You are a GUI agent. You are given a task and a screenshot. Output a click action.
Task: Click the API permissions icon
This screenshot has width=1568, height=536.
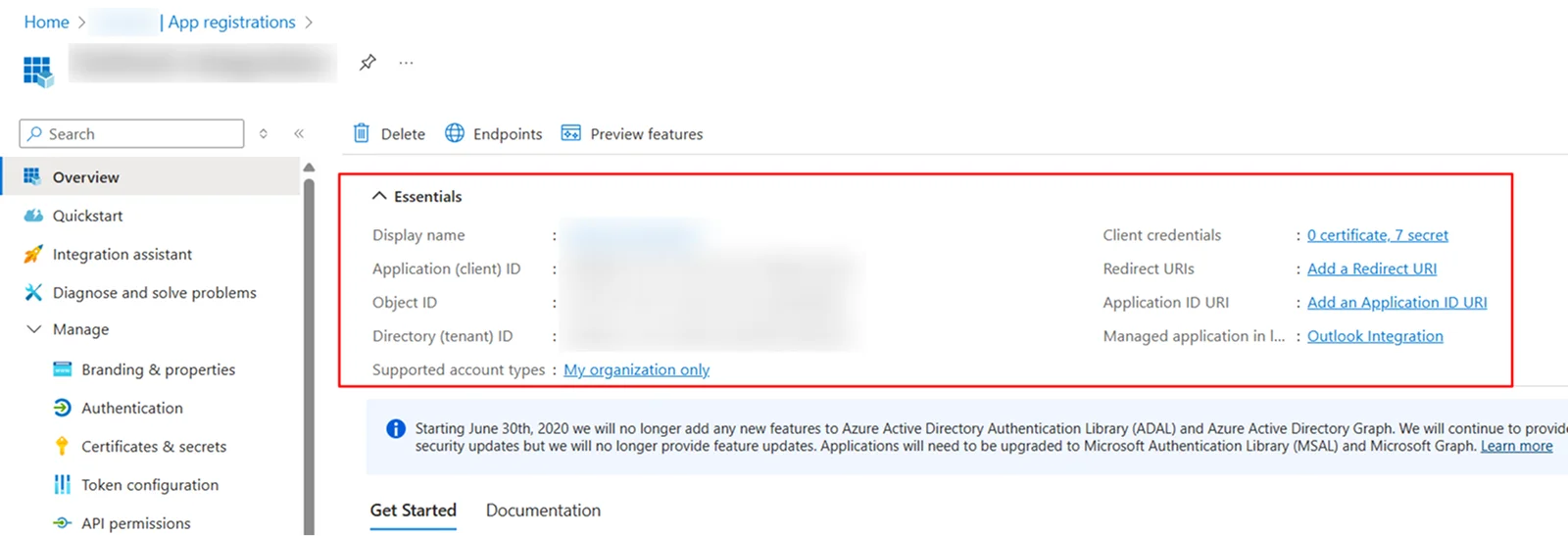click(62, 523)
